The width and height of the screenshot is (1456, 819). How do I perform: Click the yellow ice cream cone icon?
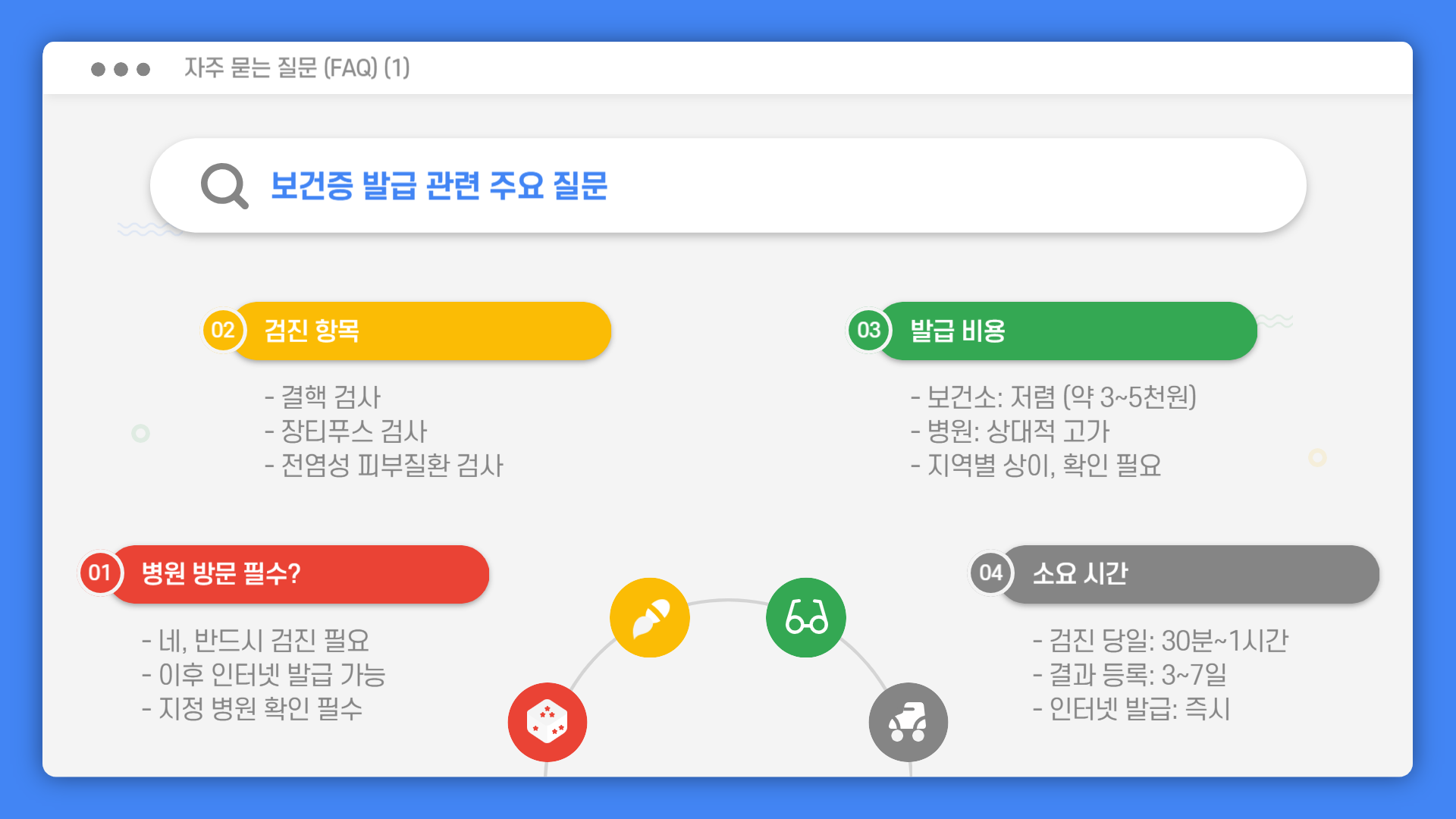(x=650, y=617)
